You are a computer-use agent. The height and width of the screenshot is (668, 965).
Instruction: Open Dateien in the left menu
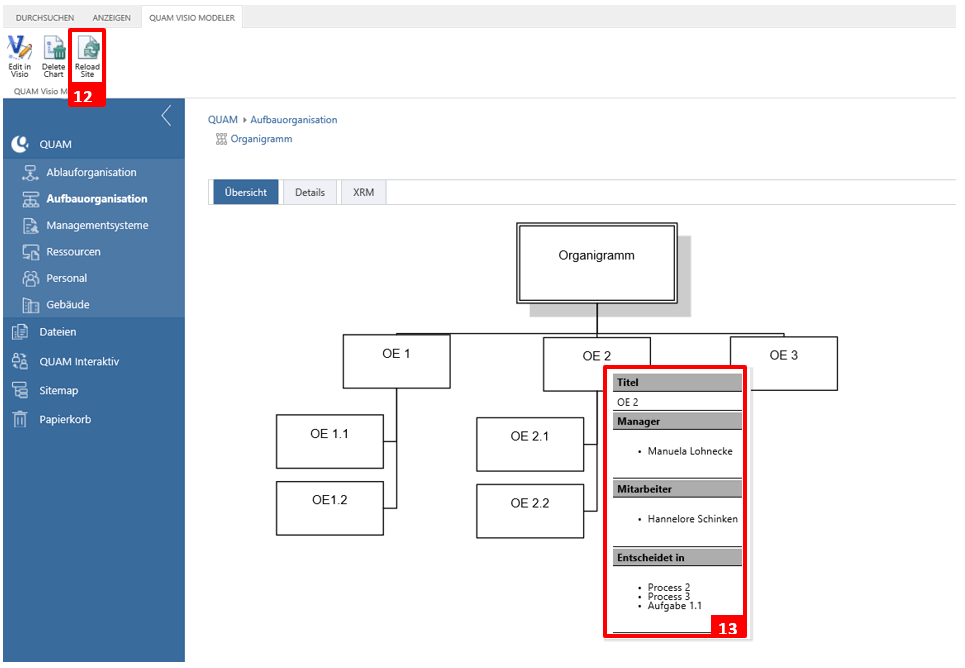tap(57, 332)
